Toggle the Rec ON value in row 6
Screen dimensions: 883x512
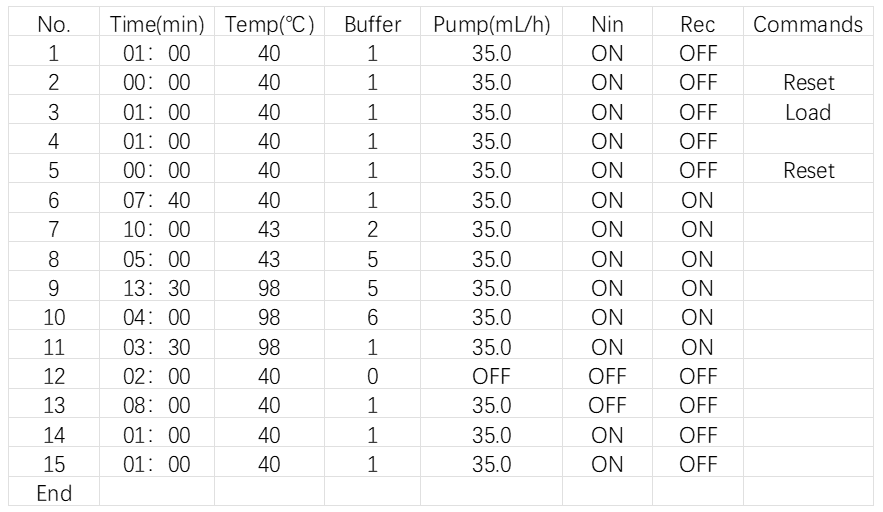[x=697, y=200]
